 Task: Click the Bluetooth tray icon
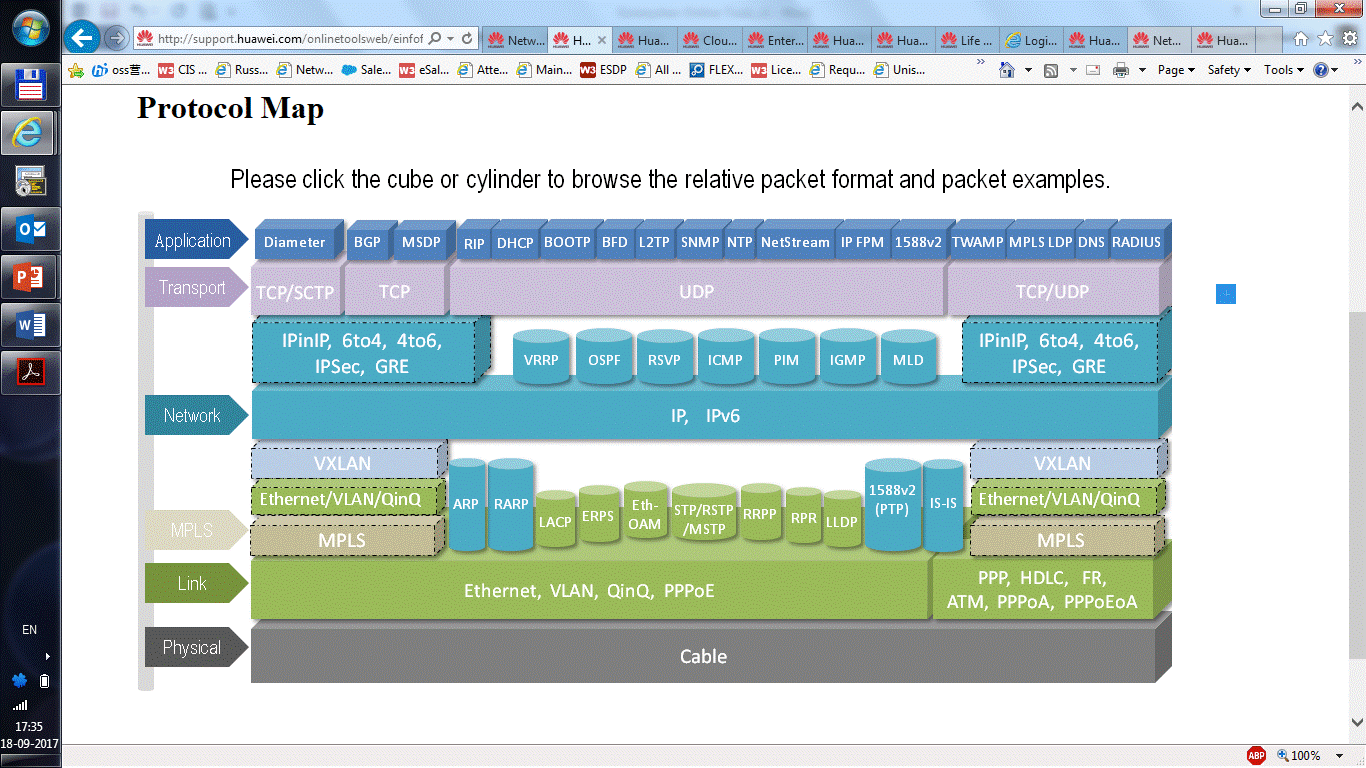tap(18, 681)
